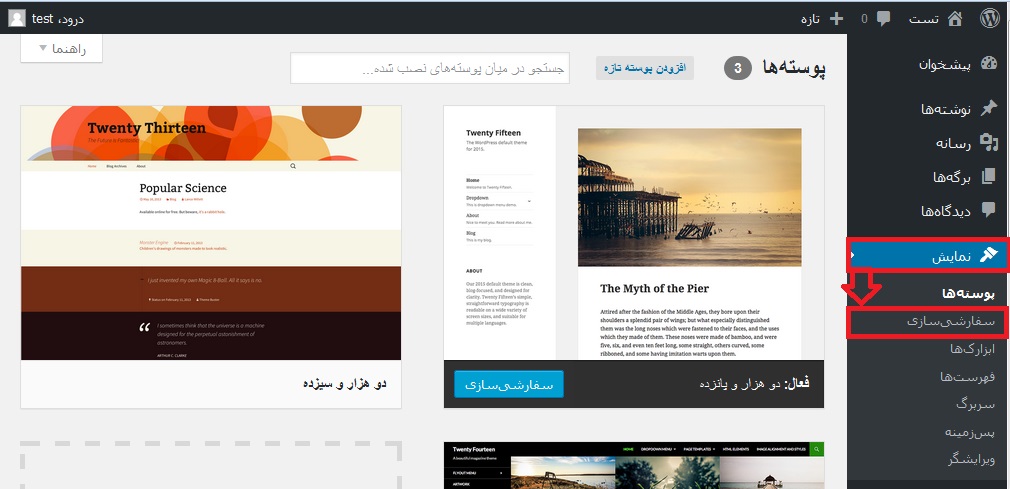The image size is (1010, 489).
Task: Click the dashed add-new-theme placeholder box
Action: click(x=211, y=465)
